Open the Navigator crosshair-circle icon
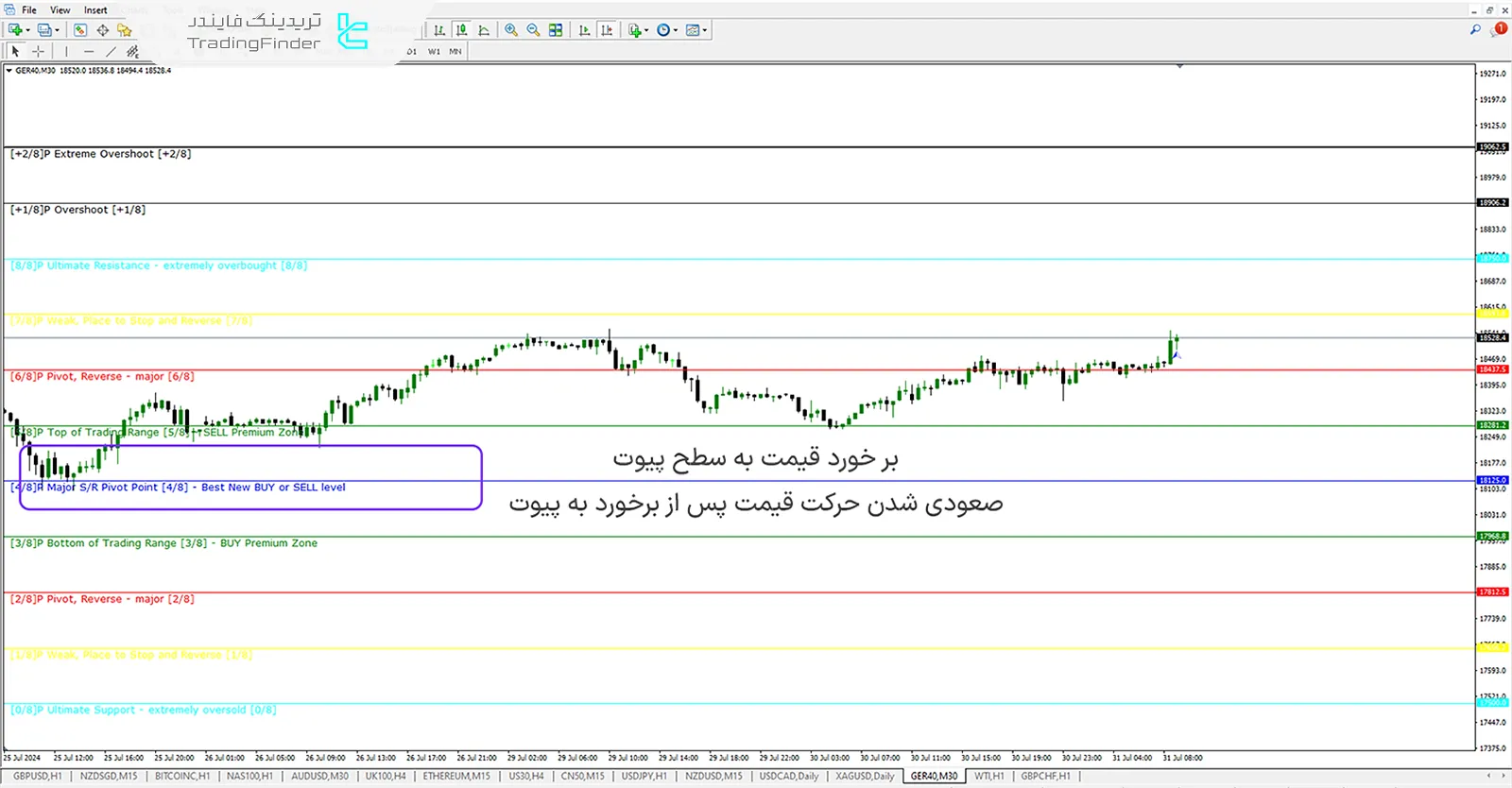 pos(102,30)
